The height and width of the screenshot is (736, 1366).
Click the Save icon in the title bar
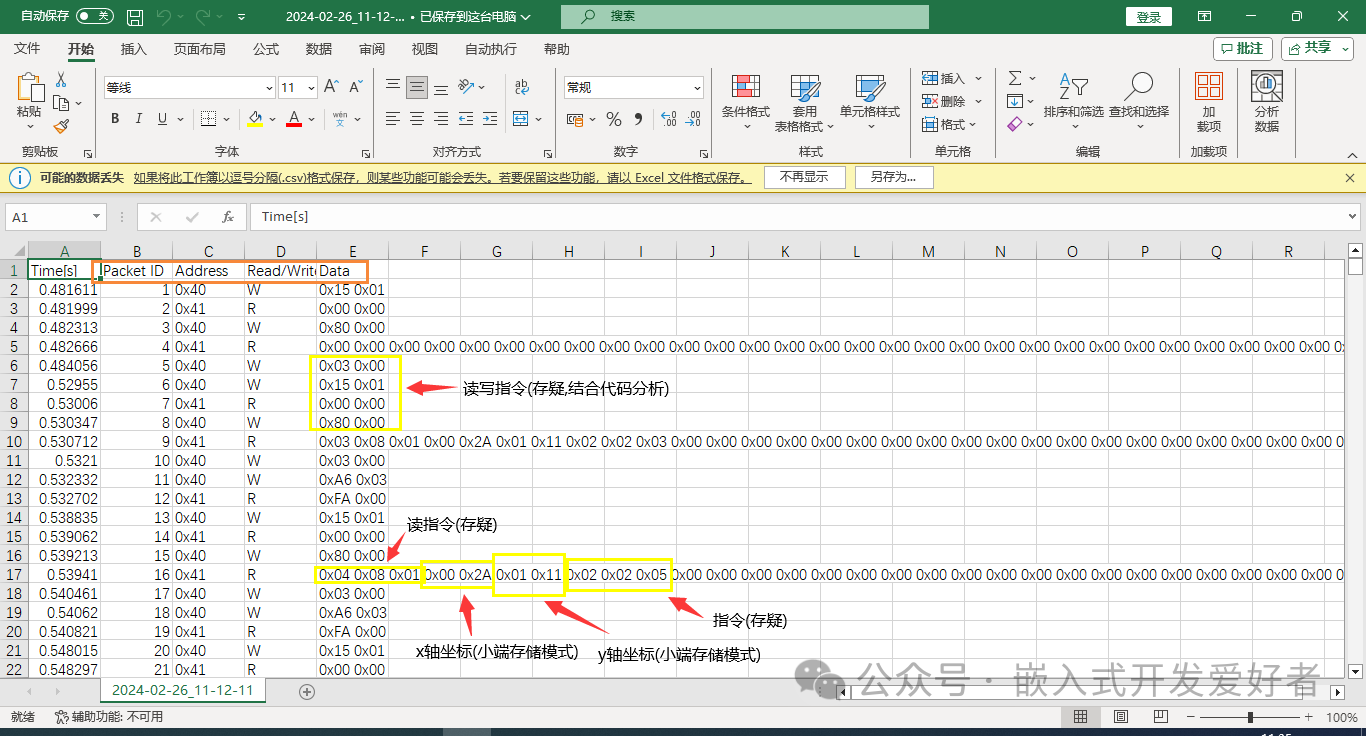click(x=134, y=17)
